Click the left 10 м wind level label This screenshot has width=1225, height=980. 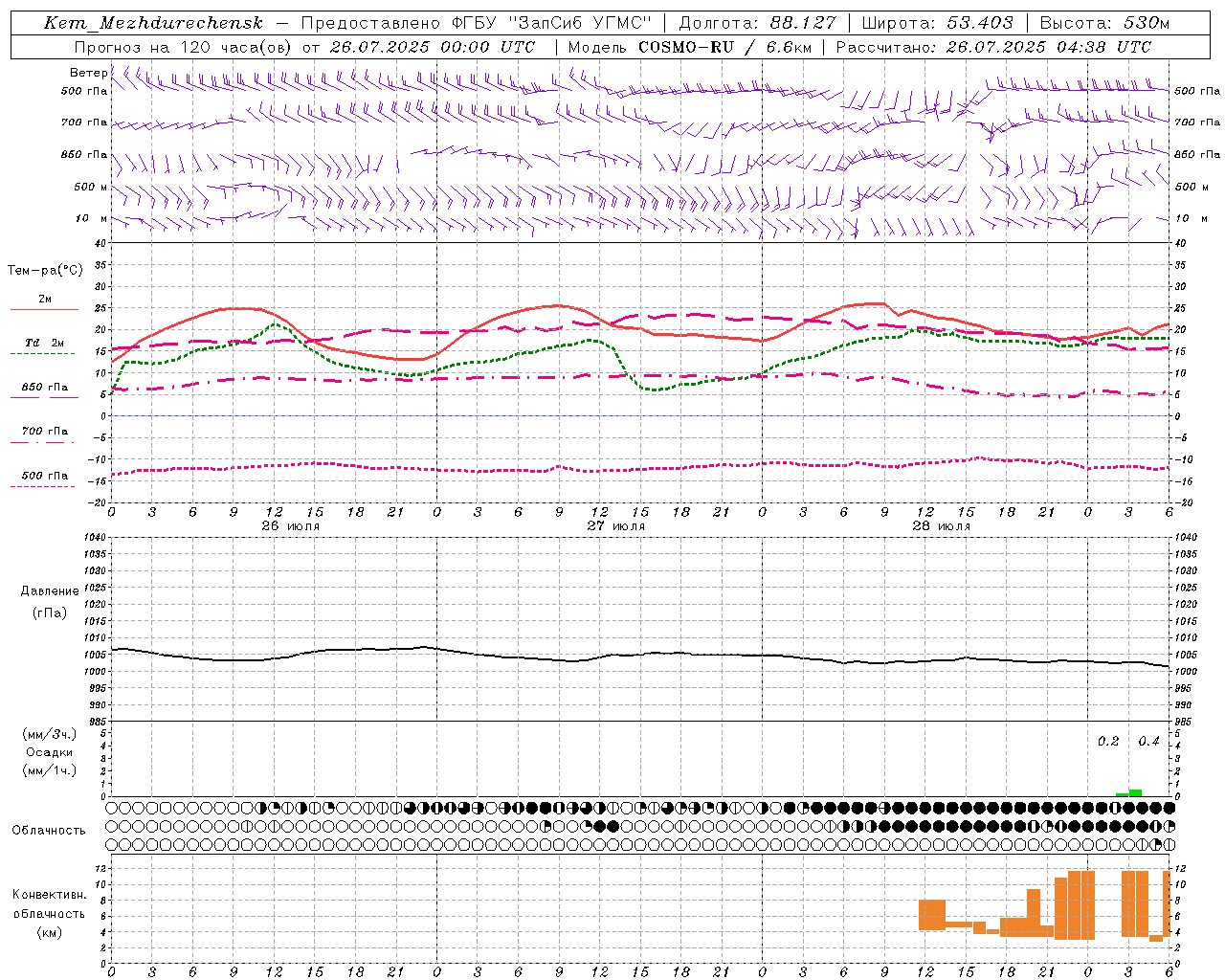pyautogui.click(x=92, y=218)
